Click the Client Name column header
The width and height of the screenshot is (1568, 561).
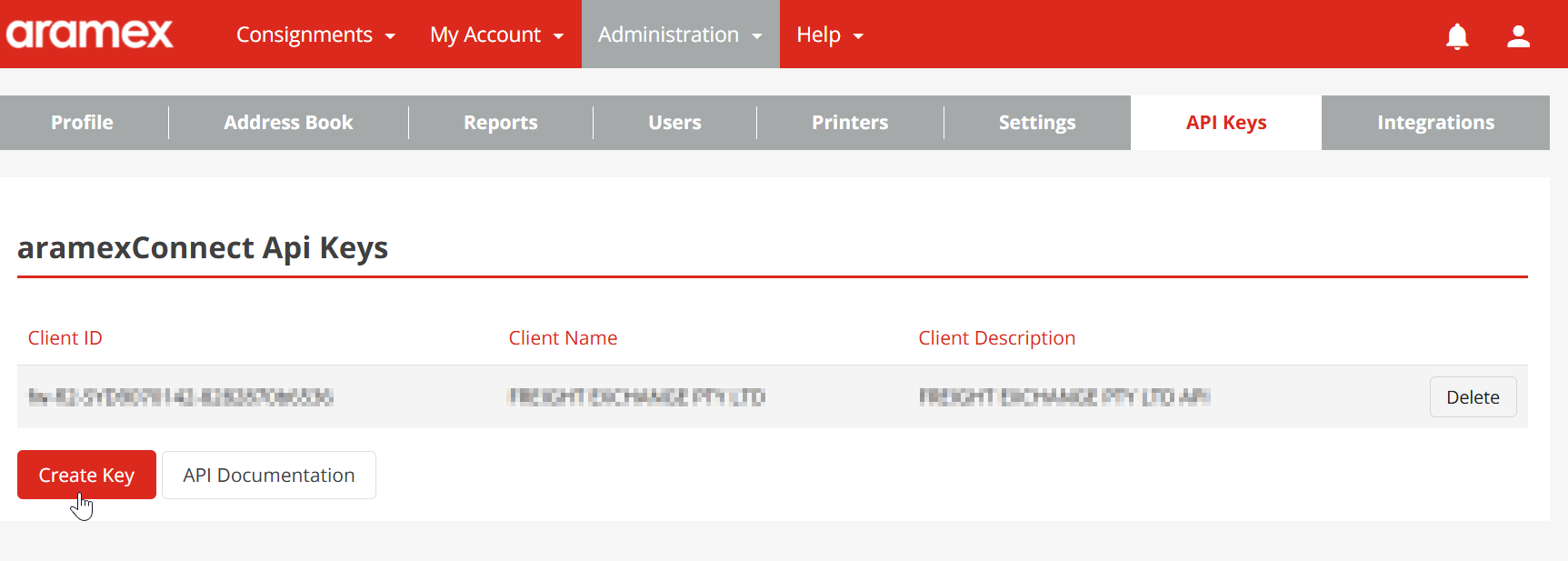point(563,338)
